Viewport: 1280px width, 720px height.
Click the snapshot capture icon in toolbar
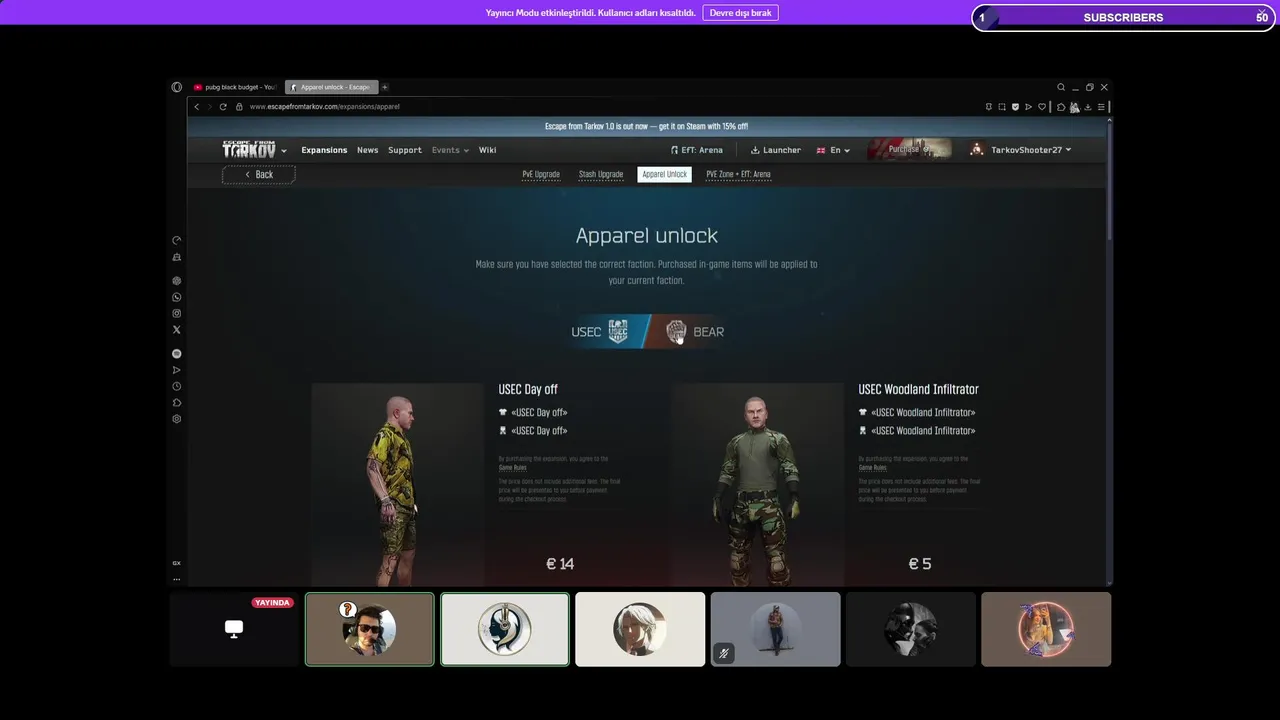pos(1002,107)
